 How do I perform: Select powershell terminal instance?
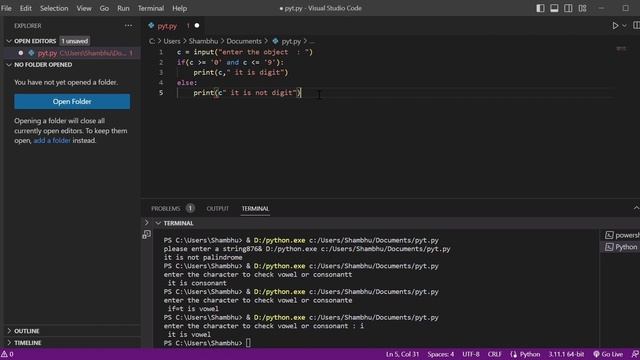622,235
